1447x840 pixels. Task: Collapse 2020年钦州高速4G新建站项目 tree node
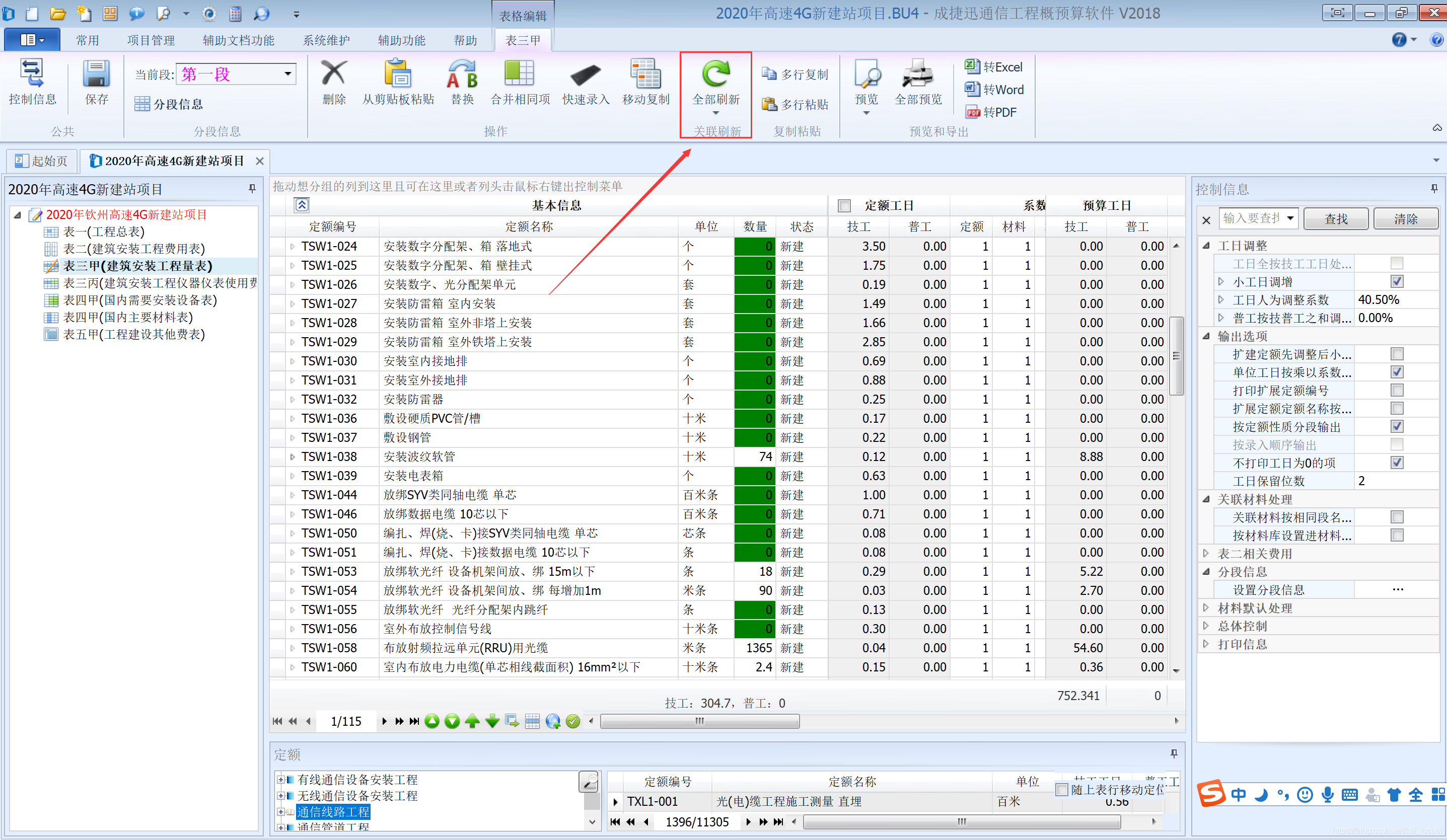[18, 215]
